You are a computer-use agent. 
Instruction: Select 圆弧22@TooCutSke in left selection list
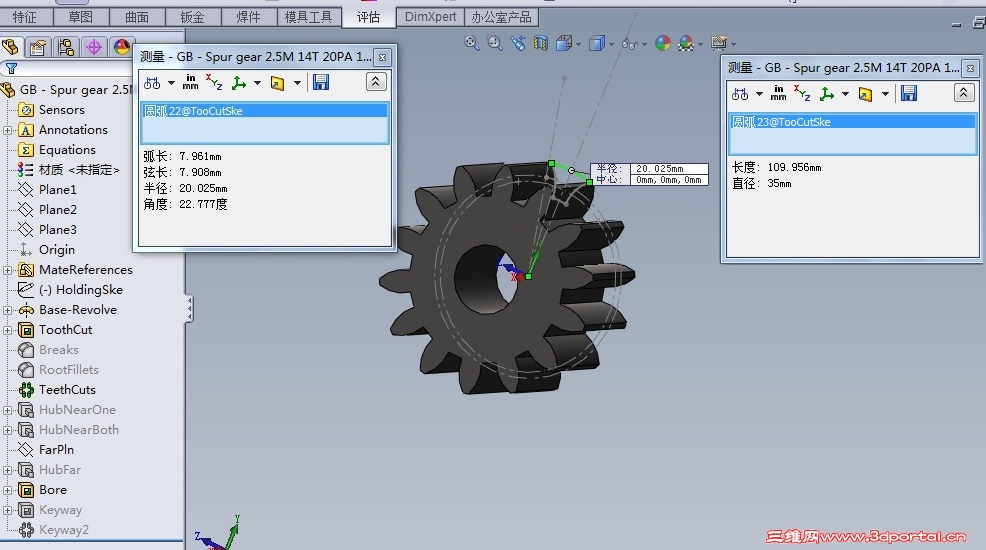tap(264, 111)
